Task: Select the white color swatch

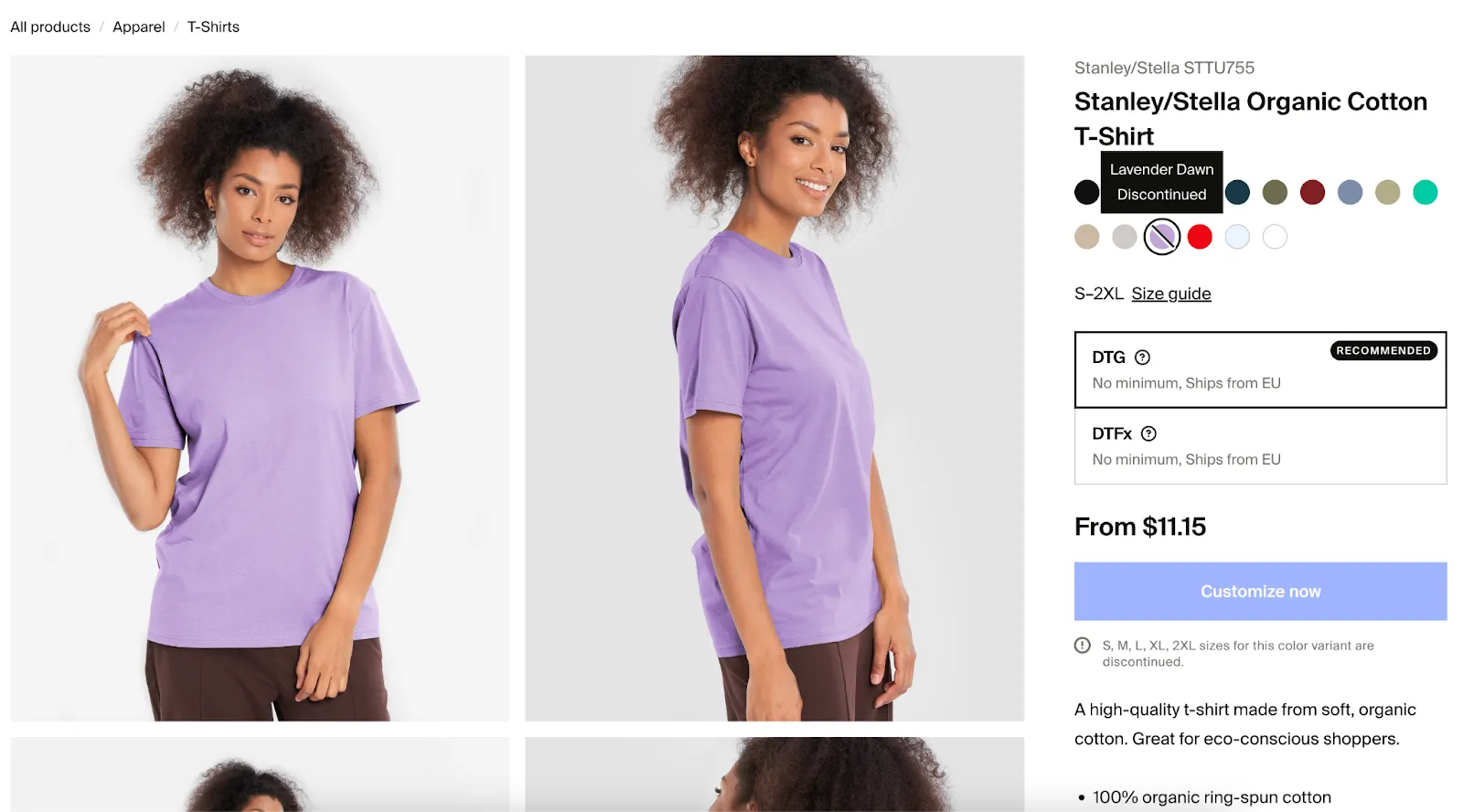Action: coord(1275,236)
